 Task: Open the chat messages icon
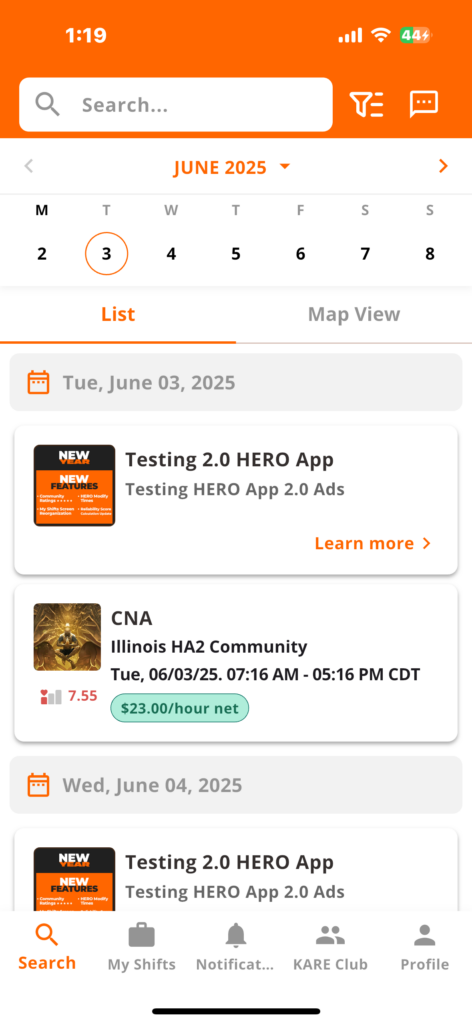point(424,104)
